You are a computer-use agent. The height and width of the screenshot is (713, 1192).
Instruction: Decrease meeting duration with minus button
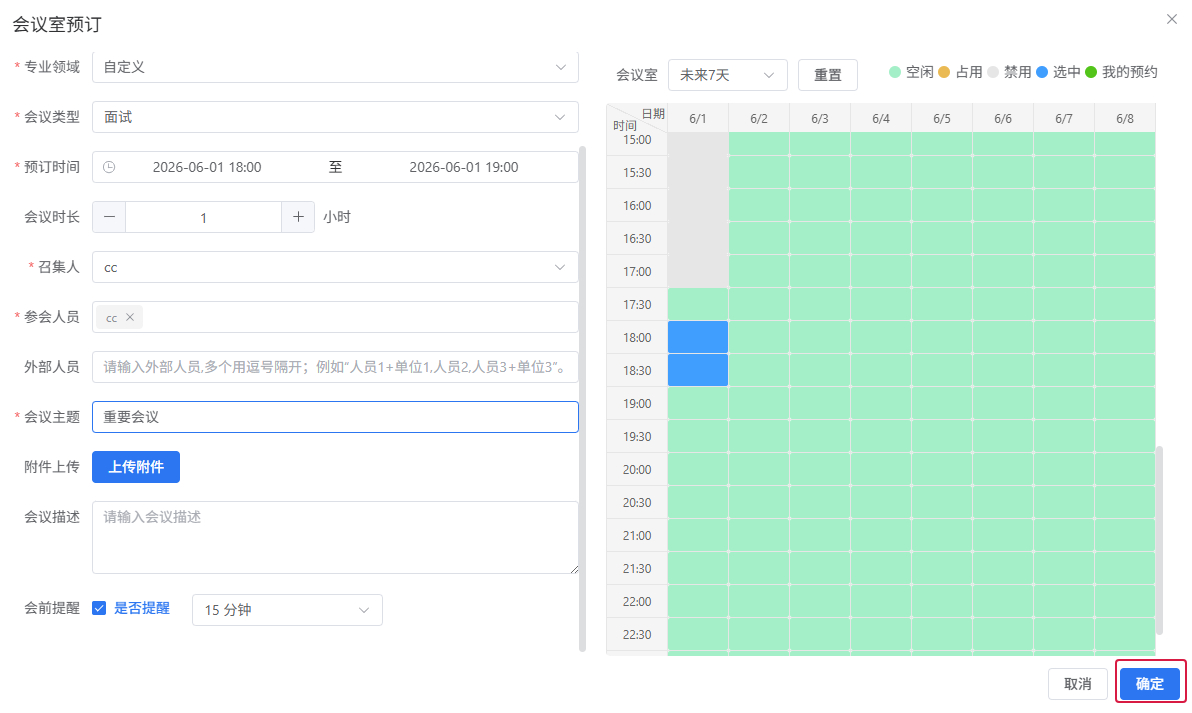tap(109, 217)
